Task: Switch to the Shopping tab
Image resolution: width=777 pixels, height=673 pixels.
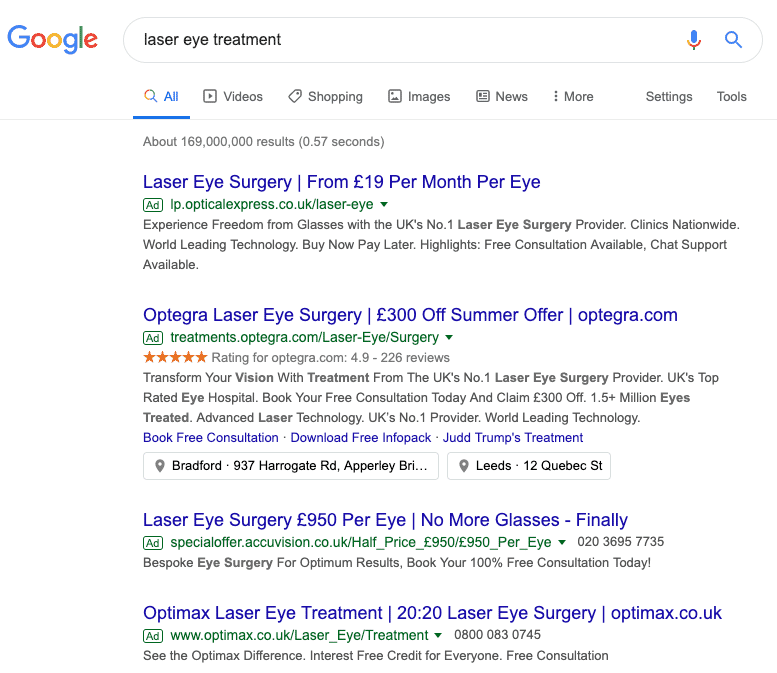Action: (x=325, y=97)
